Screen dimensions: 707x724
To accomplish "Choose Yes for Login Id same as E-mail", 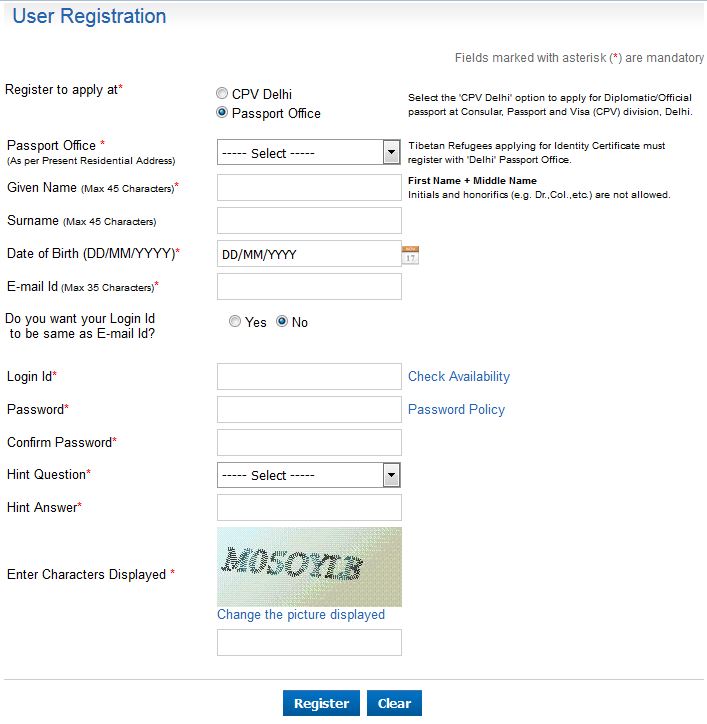I will (x=235, y=322).
